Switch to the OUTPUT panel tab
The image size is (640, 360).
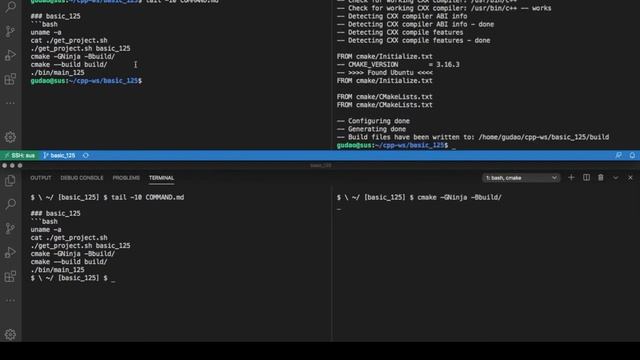coord(41,178)
